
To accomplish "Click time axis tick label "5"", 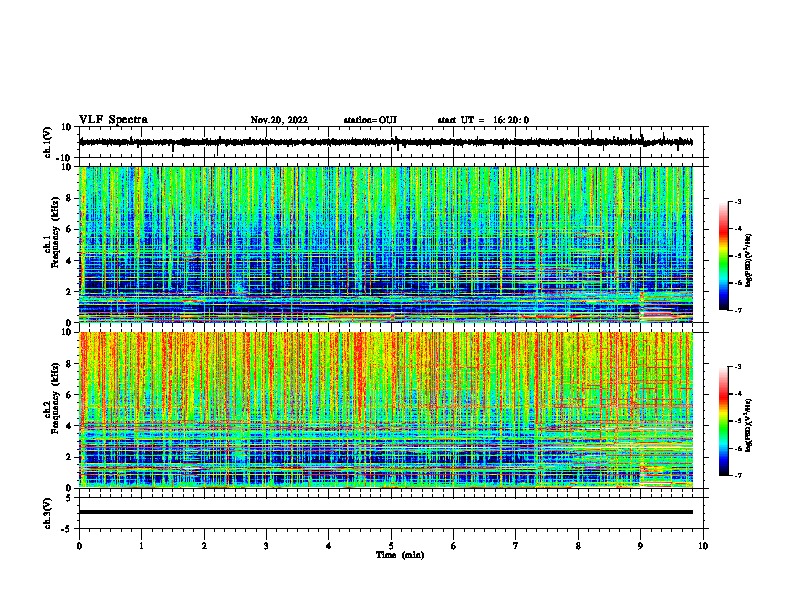I will [391, 546].
